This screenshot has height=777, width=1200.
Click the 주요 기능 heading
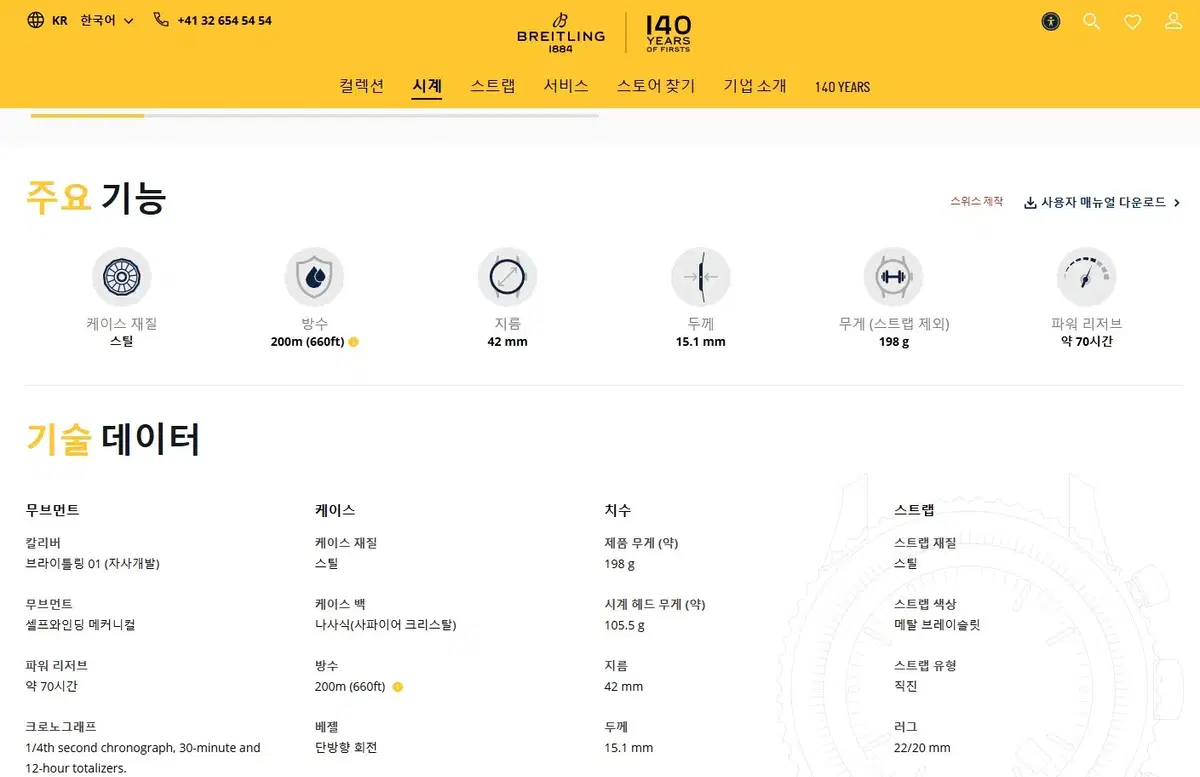[96, 198]
